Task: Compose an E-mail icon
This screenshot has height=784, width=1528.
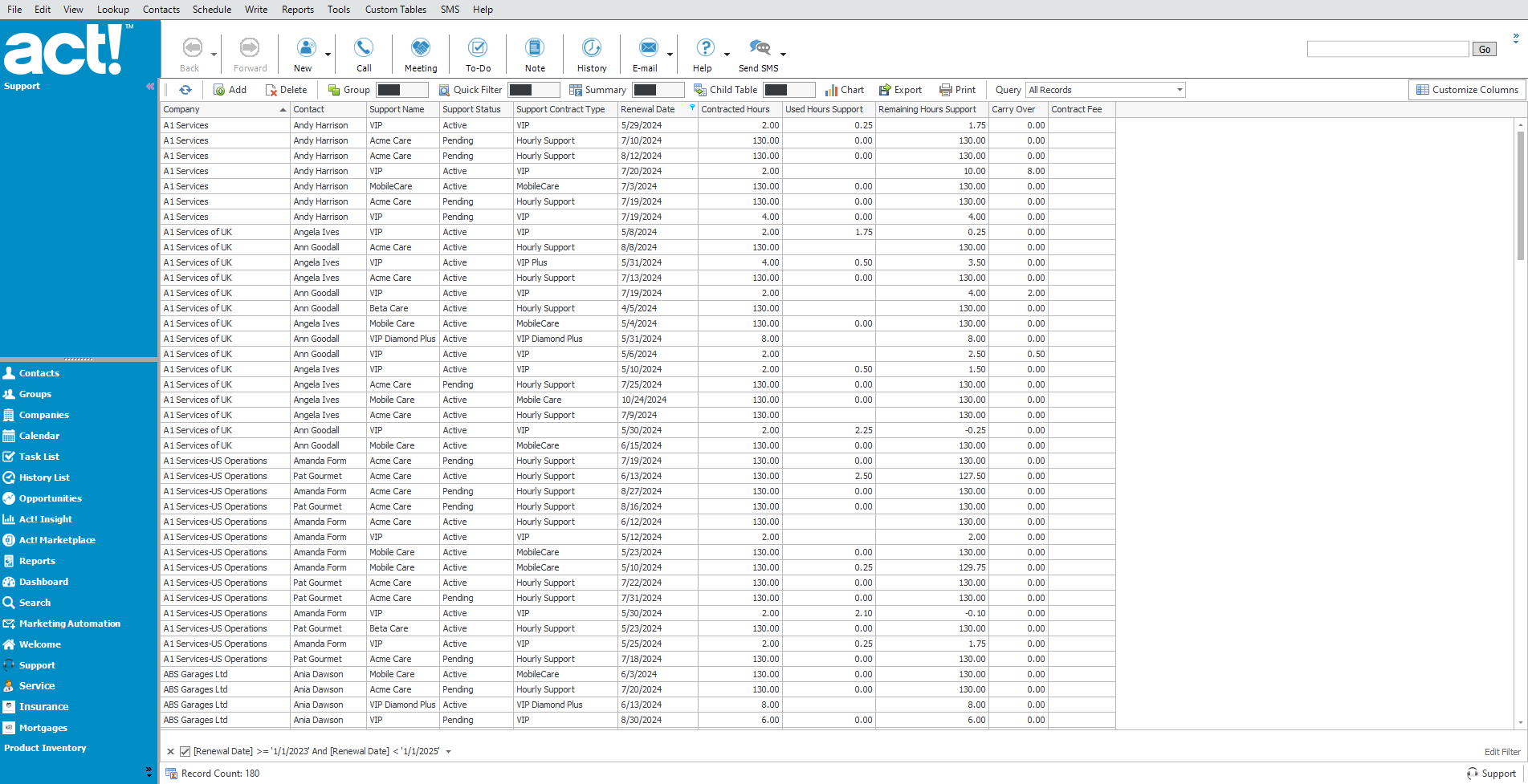Action: click(648, 47)
